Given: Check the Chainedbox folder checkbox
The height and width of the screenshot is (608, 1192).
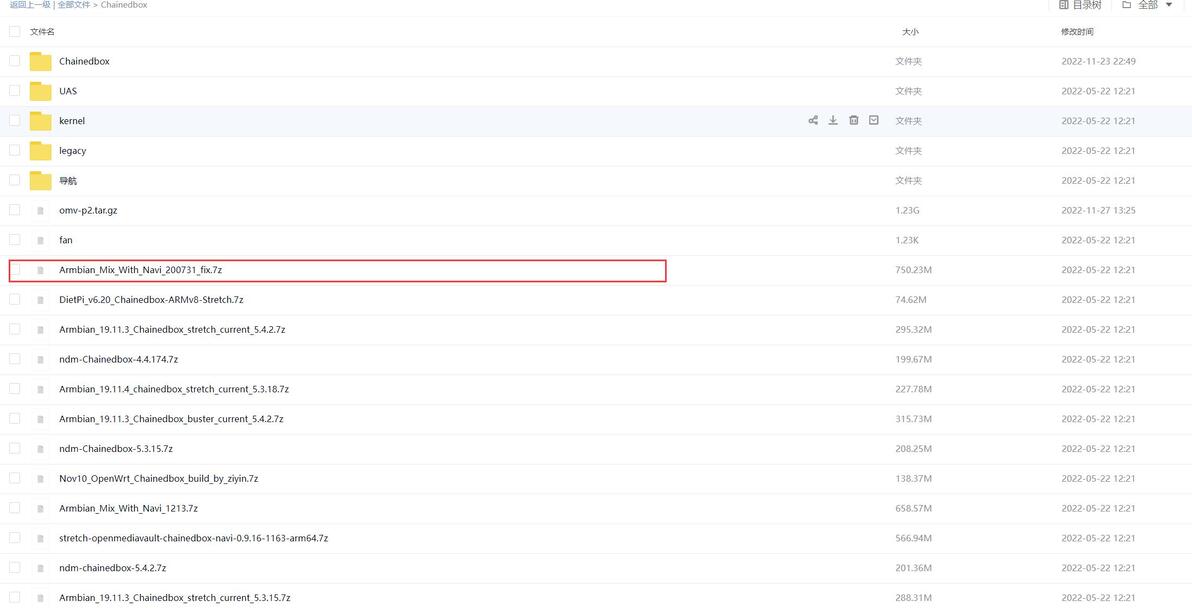Looking at the screenshot, I should (14, 61).
